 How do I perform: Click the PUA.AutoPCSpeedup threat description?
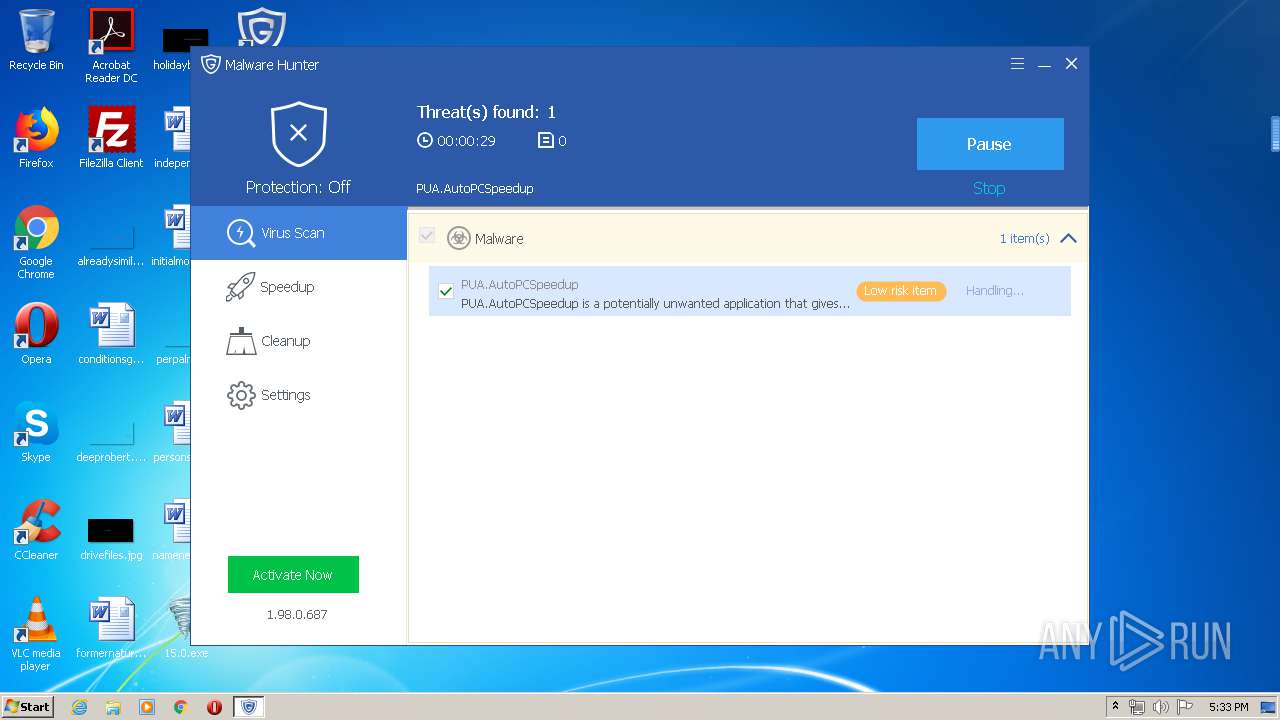(x=655, y=304)
